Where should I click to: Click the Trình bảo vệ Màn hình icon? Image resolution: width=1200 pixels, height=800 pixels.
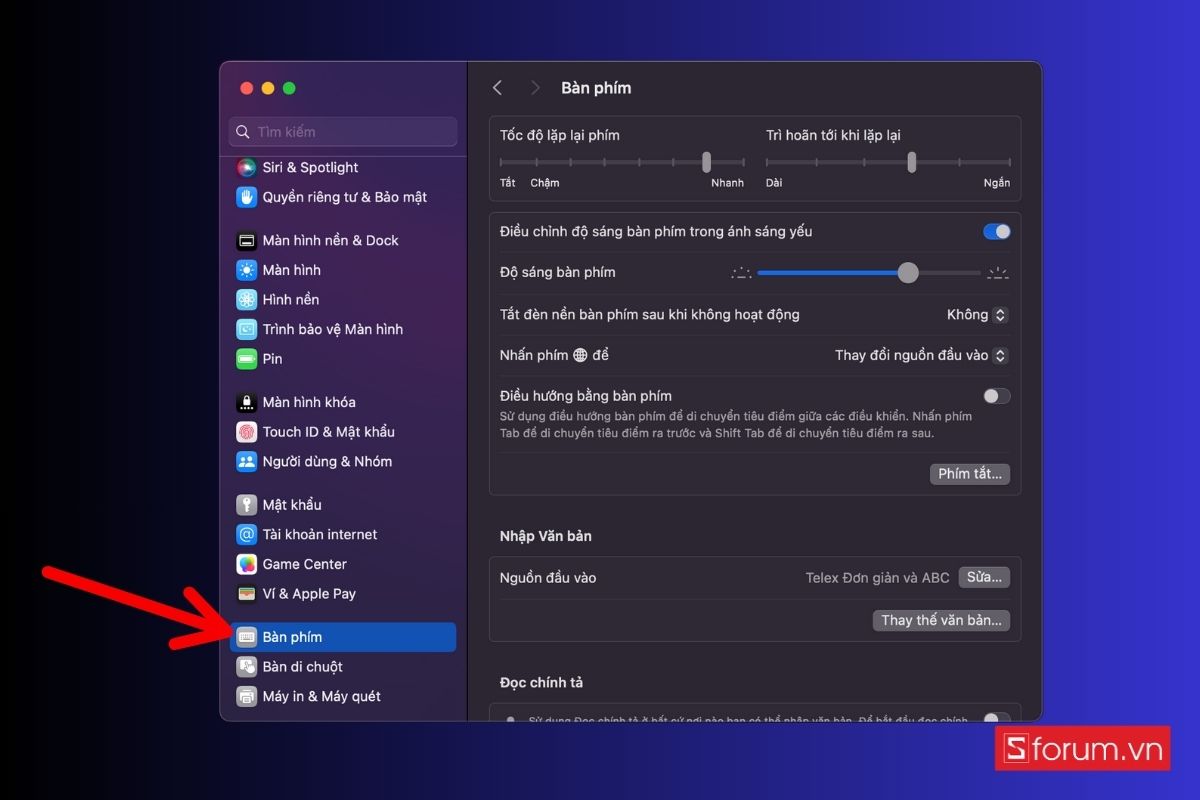point(246,329)
